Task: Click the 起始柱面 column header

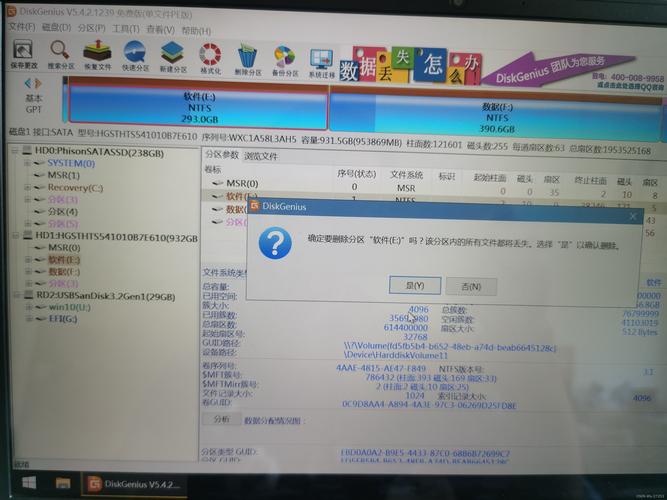Action: pos(490,177)
